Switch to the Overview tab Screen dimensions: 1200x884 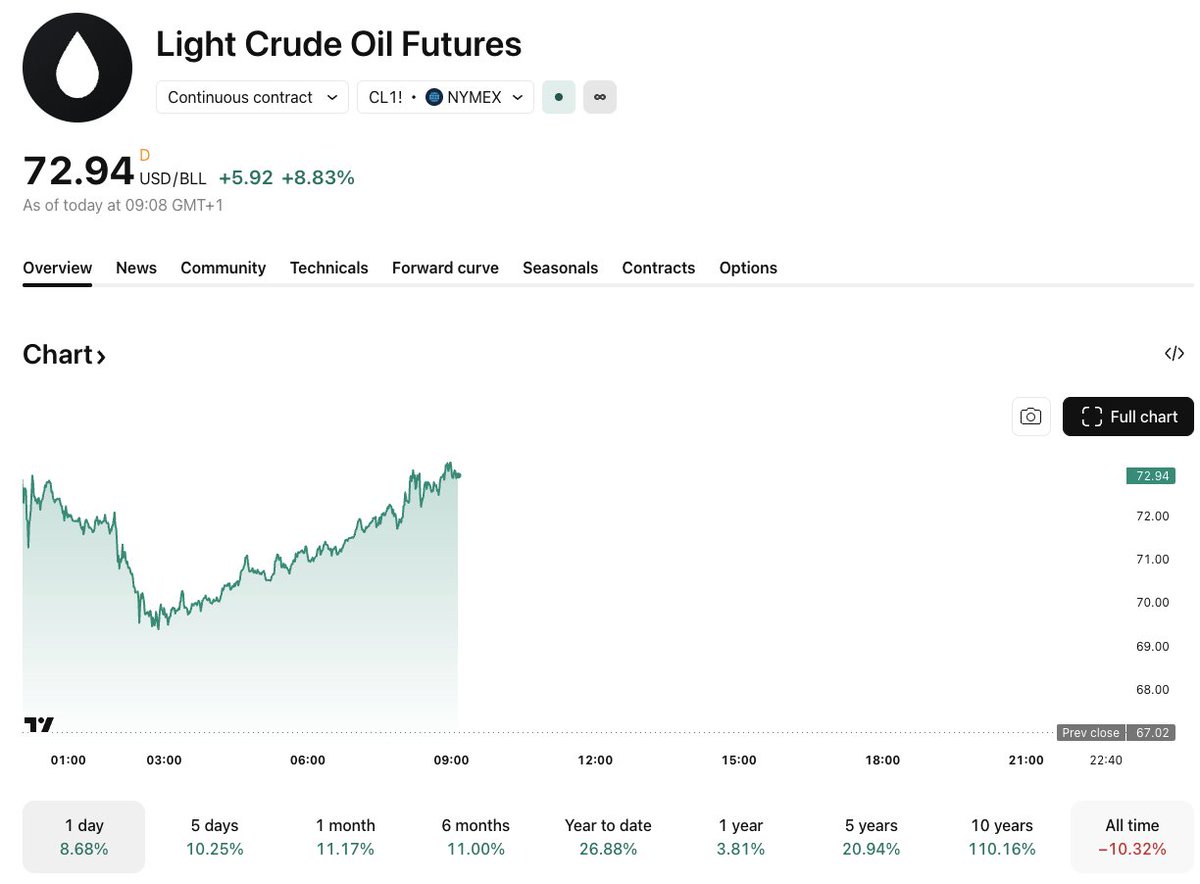coord(57,268)
